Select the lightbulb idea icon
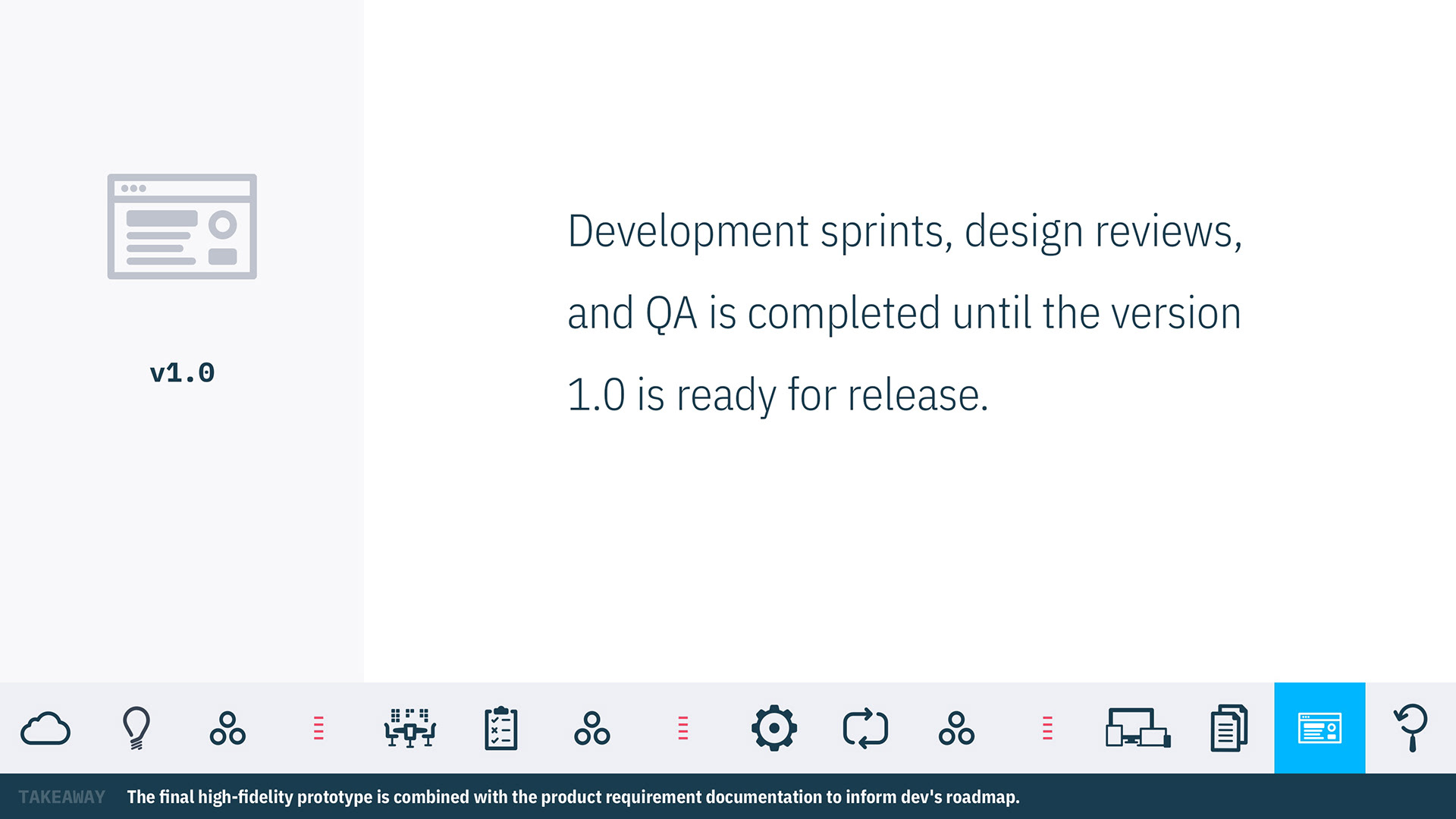This screenshot has height=819, width=1456. coord(136,728)
